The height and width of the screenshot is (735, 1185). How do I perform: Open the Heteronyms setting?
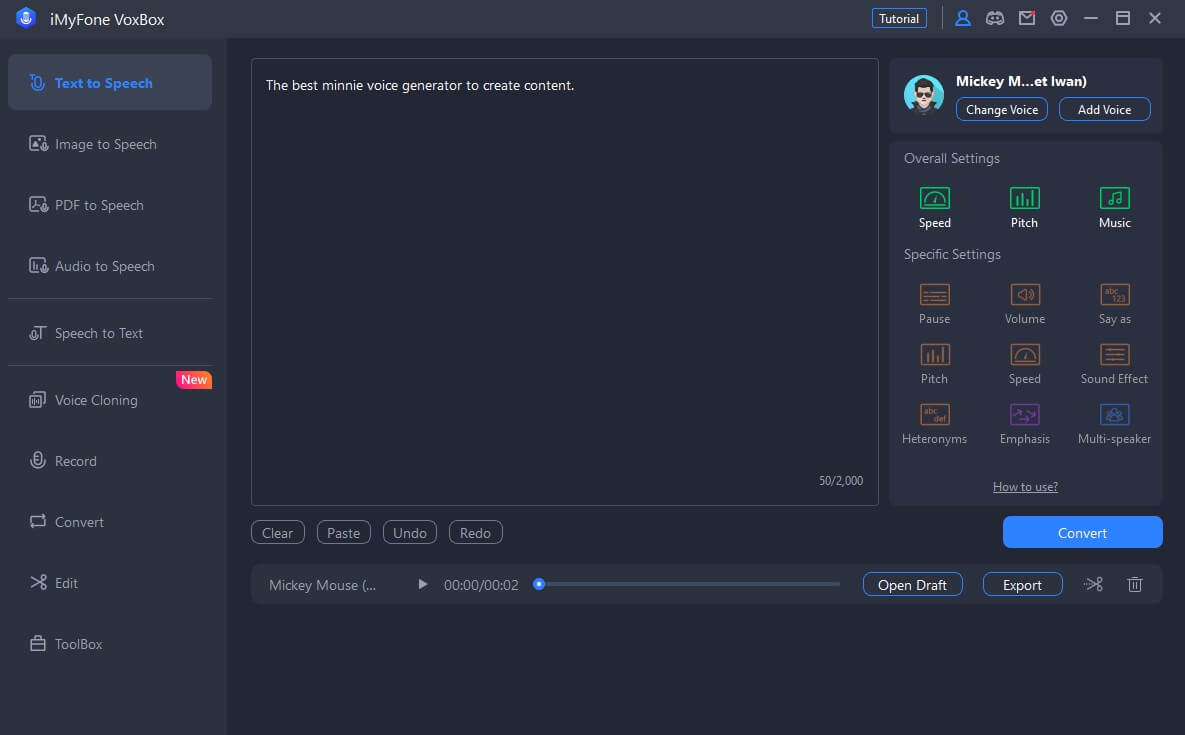[x=934, y=424]
